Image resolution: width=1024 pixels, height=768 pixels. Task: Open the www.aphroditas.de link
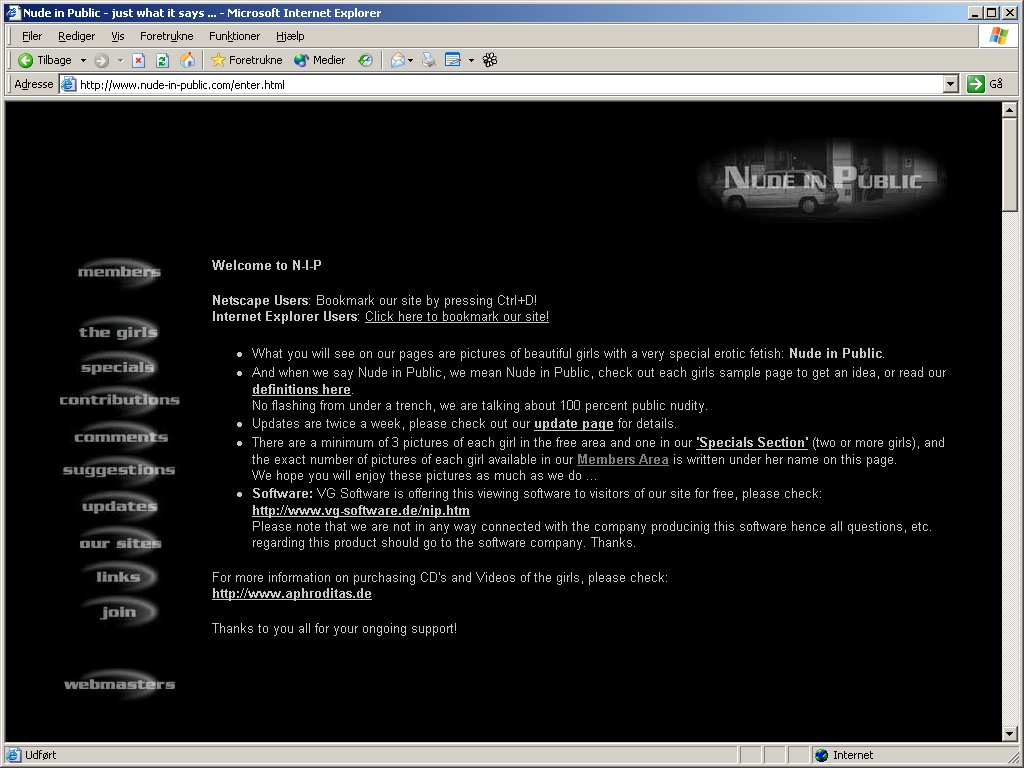[x=292, y=594]
